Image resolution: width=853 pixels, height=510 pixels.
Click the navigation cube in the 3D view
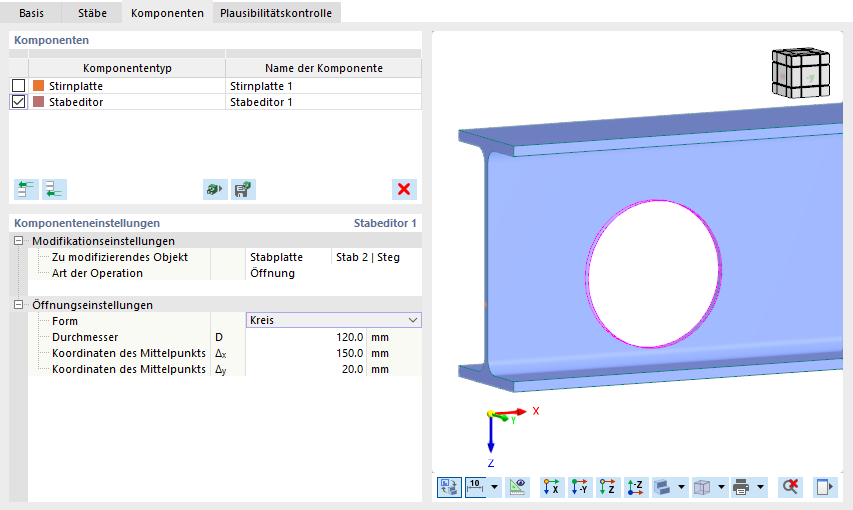(x=801, y=72)
